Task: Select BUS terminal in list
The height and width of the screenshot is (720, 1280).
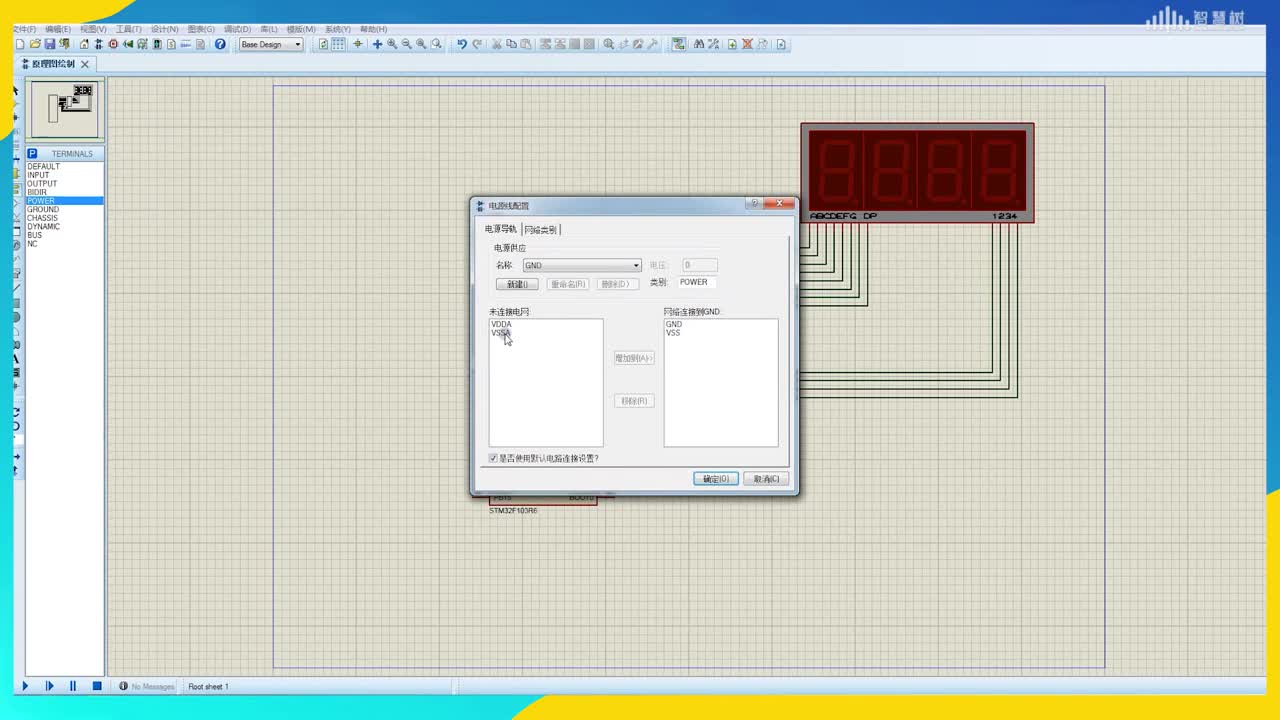Action: pyautogui.click(x=64, y=235)
